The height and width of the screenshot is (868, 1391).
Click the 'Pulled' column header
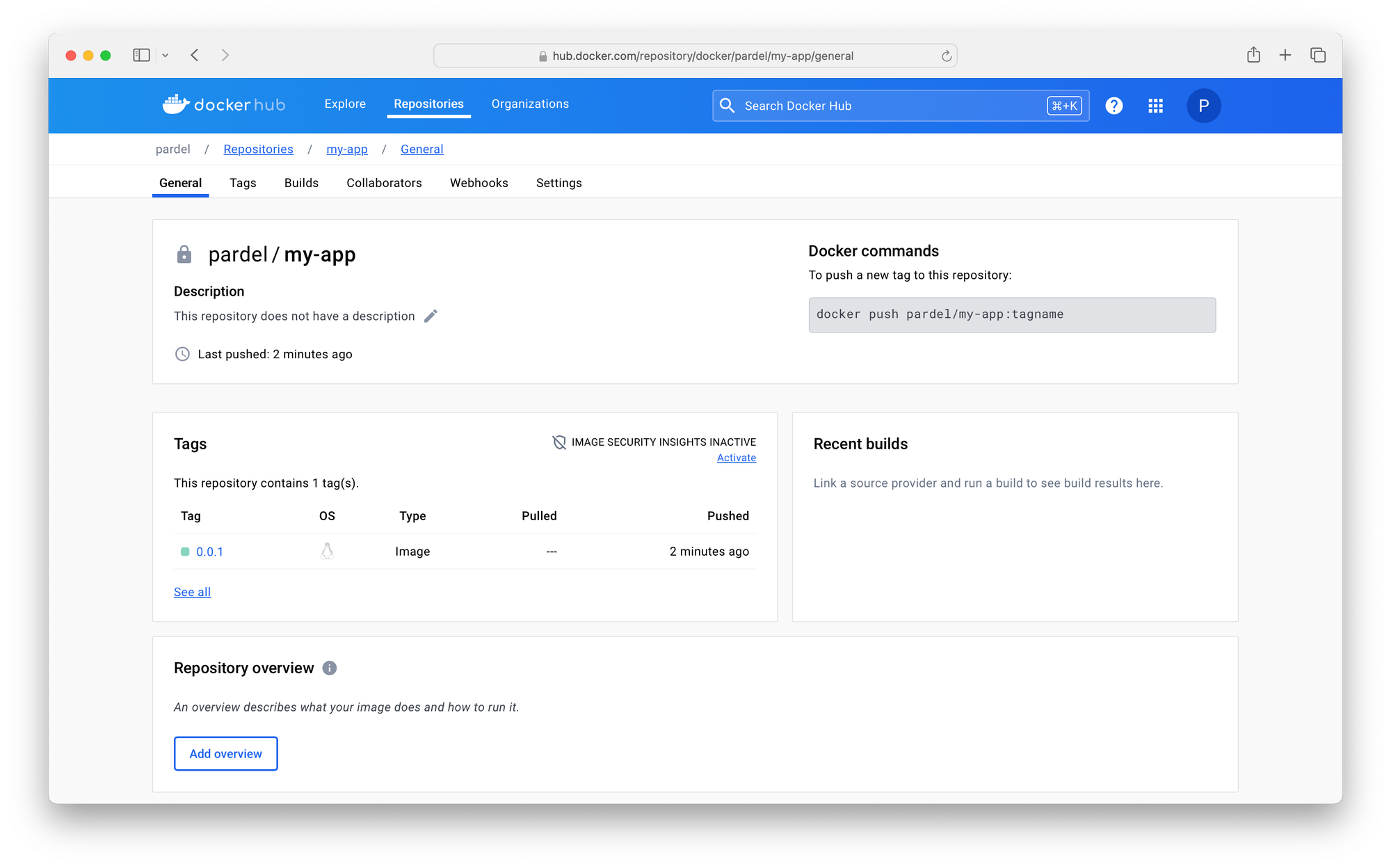click(539, 516)
